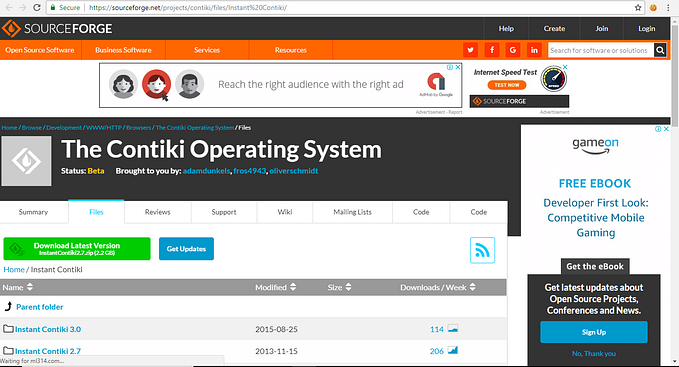The image size is (679, 367).
Task: Open the Wiki tab
Action: [285, 212]
